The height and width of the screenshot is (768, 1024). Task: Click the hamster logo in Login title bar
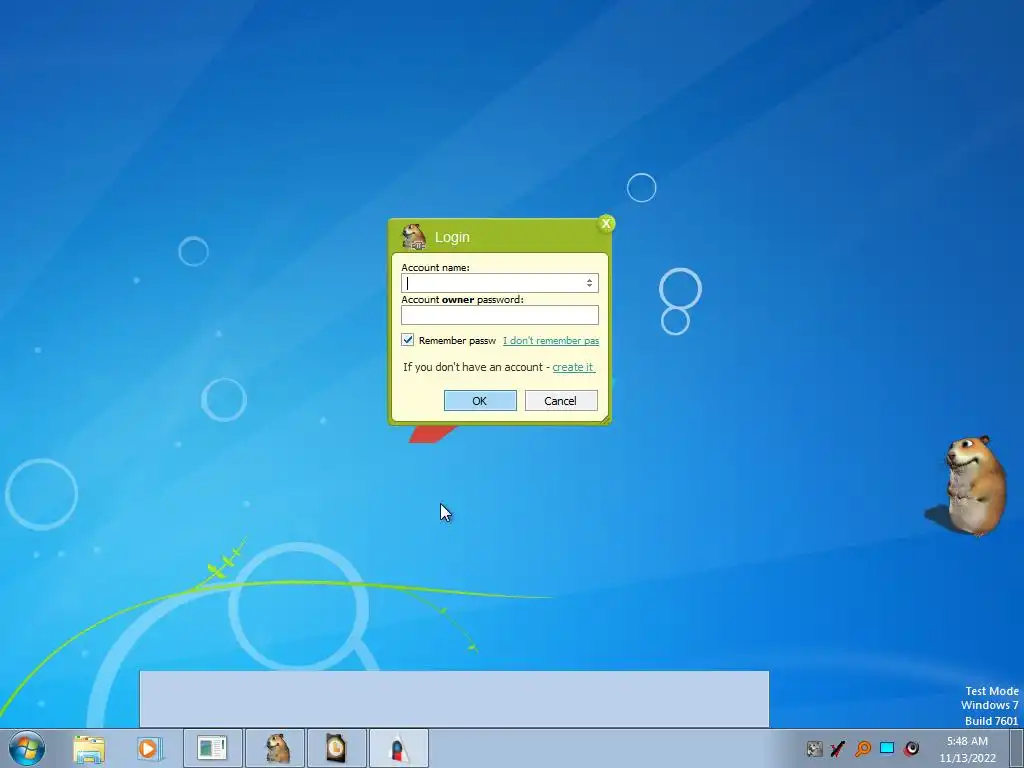[413, 236]
